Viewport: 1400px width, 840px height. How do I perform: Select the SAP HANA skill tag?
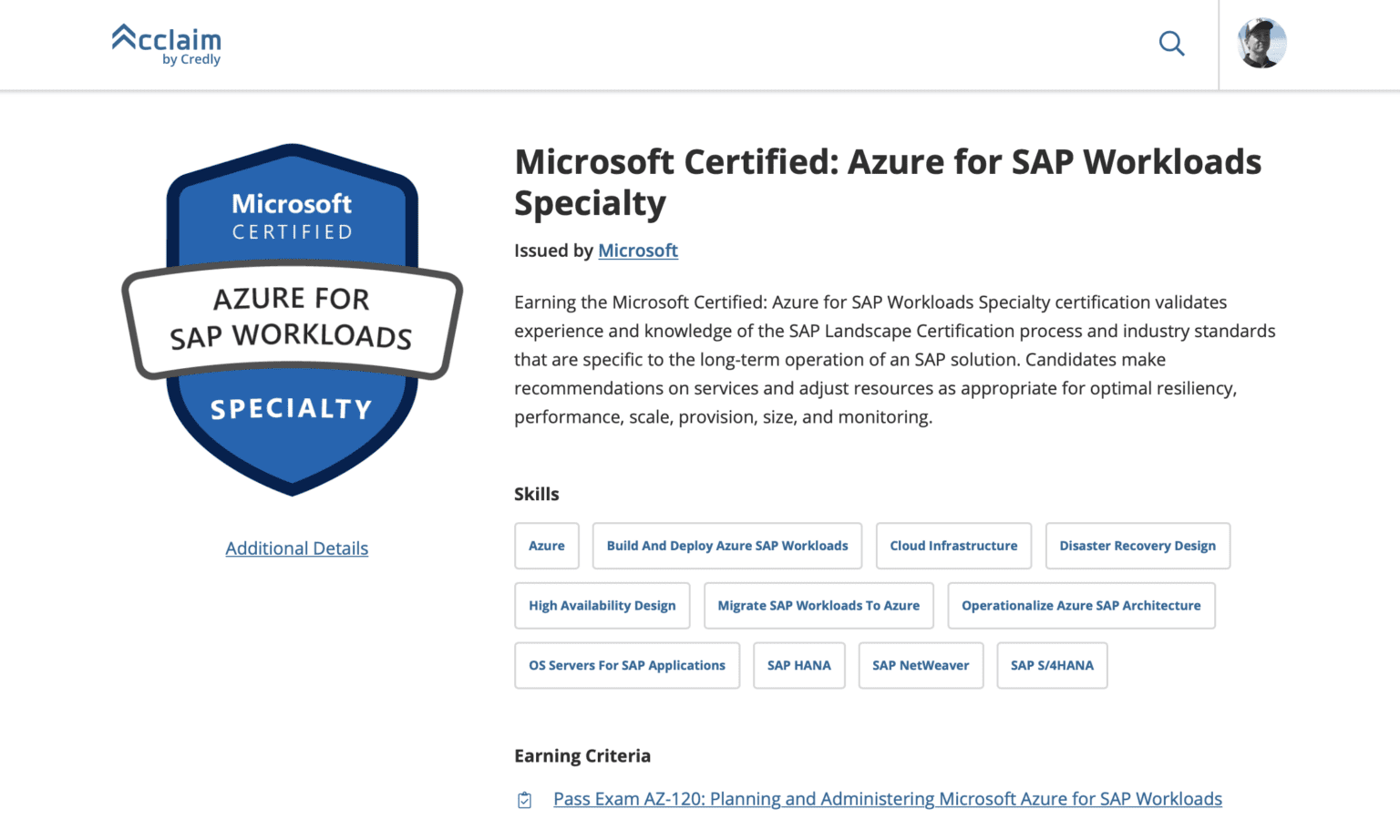798,666
